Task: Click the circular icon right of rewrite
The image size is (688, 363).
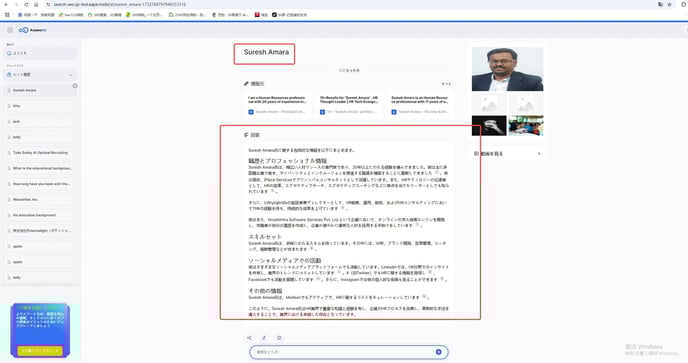Action: (x=279, y=338)
